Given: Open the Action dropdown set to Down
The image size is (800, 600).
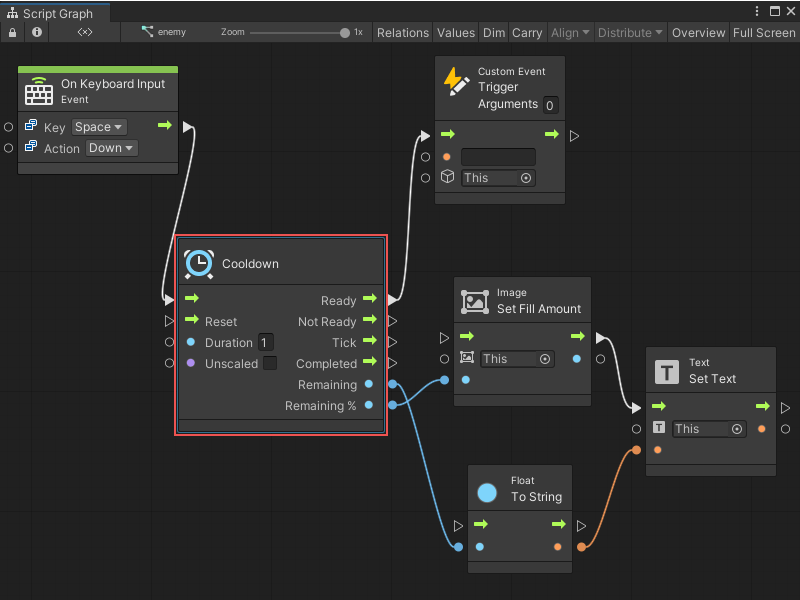Looking at the screenshot, I should pyautogui.click(x=111, y=148).
